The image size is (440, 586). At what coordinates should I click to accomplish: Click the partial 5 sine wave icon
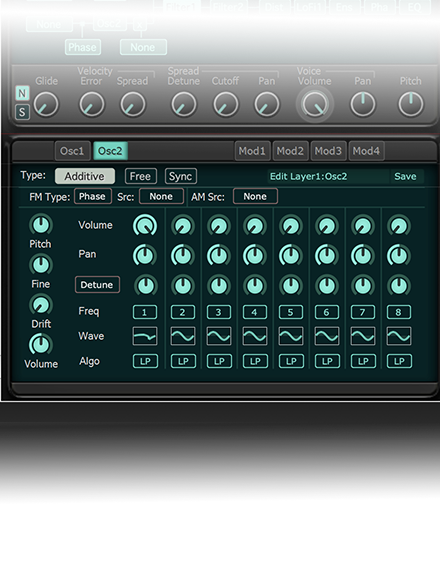290,336
